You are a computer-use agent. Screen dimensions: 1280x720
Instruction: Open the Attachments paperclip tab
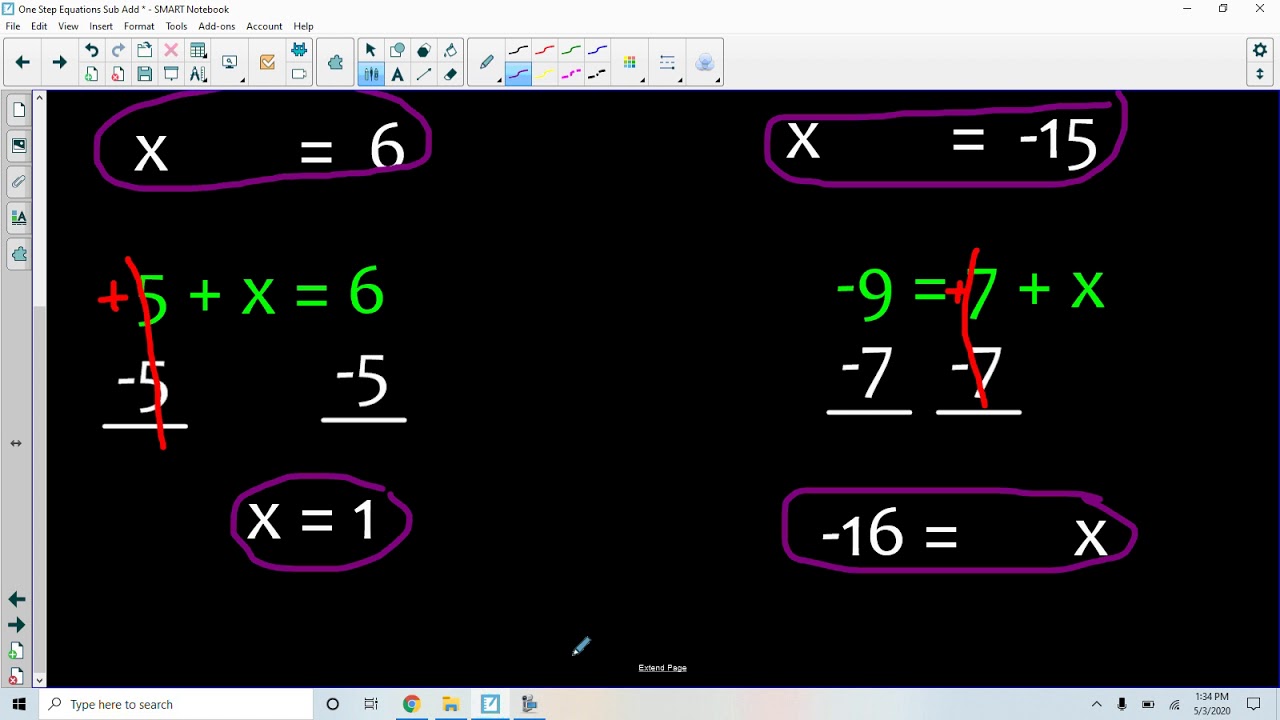pyautogui.click(x=18, y=182)
